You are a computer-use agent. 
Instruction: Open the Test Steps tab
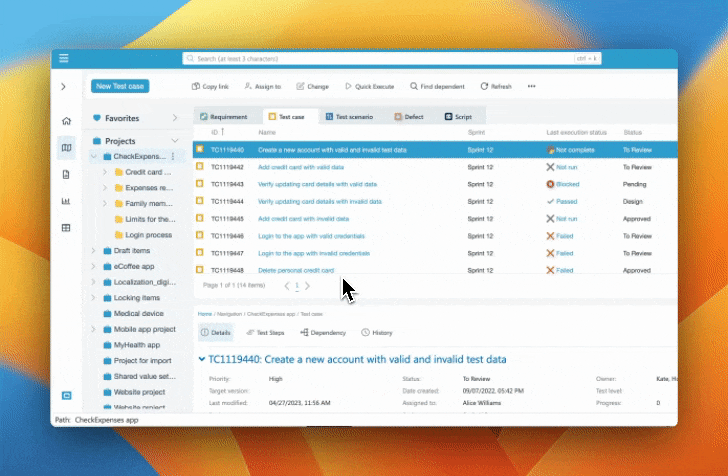[265, 332]
